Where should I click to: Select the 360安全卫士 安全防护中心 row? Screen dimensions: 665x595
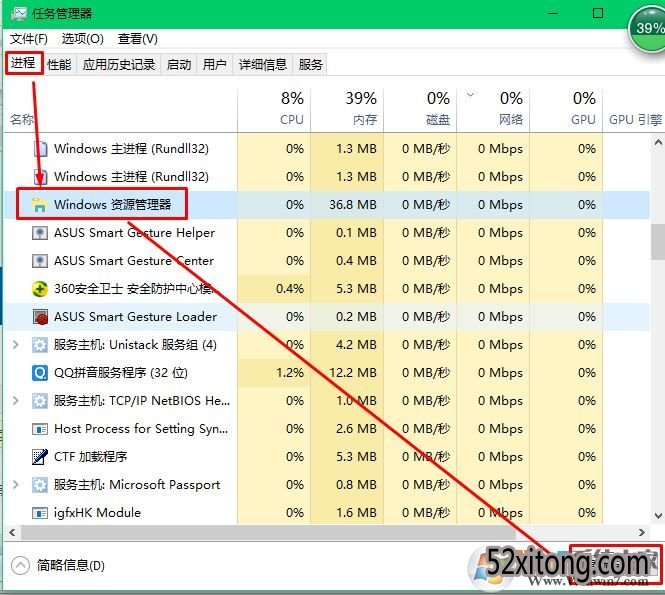click(x=327, y=289)
